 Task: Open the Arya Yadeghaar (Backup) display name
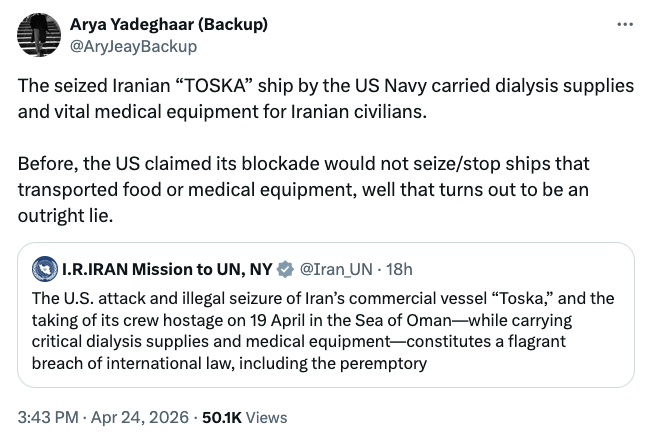[x=168, y=24]
